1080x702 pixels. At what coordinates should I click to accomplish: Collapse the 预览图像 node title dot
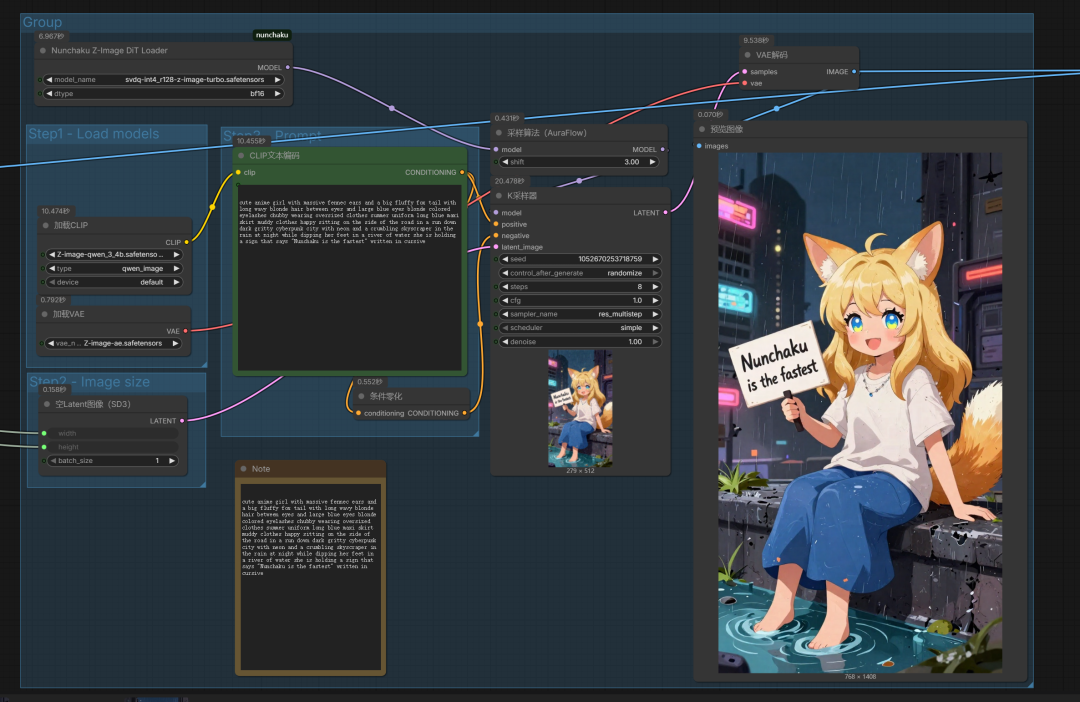coord(703,130)
